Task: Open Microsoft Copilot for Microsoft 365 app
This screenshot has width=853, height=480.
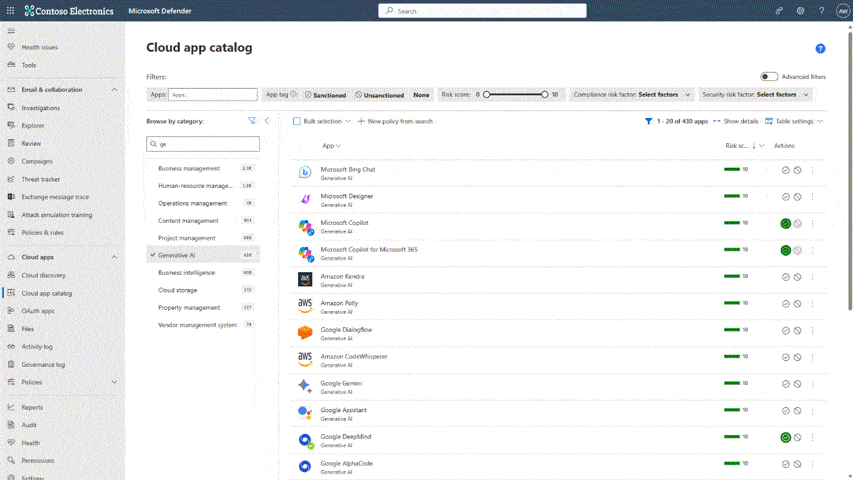Action: [x=369, y=249]
